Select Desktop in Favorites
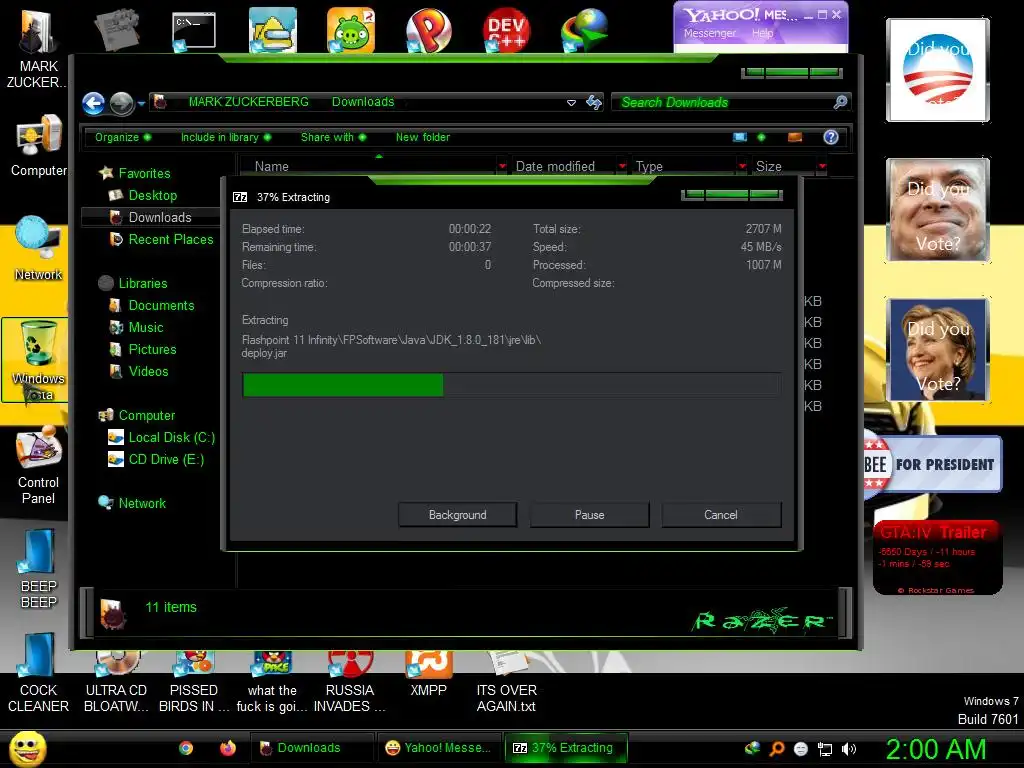 coord(152,195)
